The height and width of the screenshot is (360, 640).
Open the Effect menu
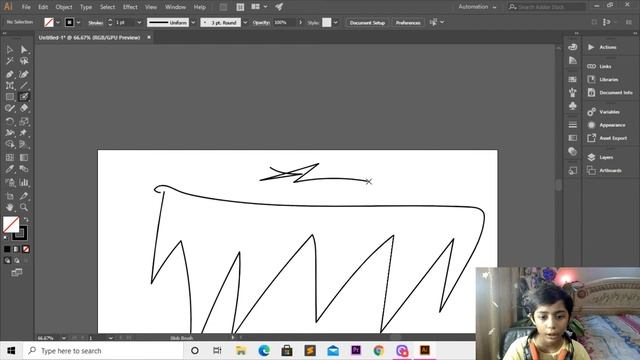click(130, 7)
